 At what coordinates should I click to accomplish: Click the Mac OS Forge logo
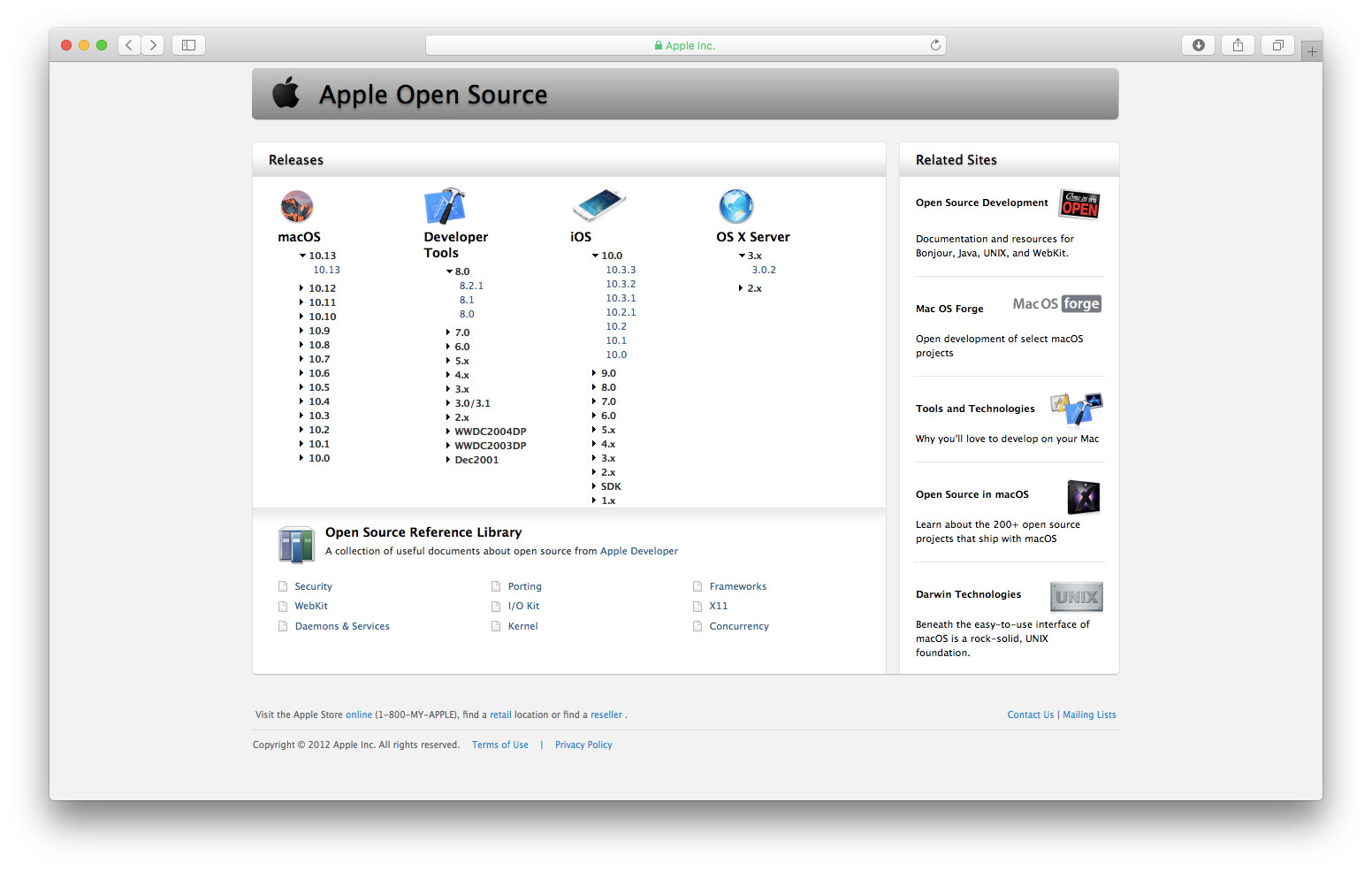1056,303
